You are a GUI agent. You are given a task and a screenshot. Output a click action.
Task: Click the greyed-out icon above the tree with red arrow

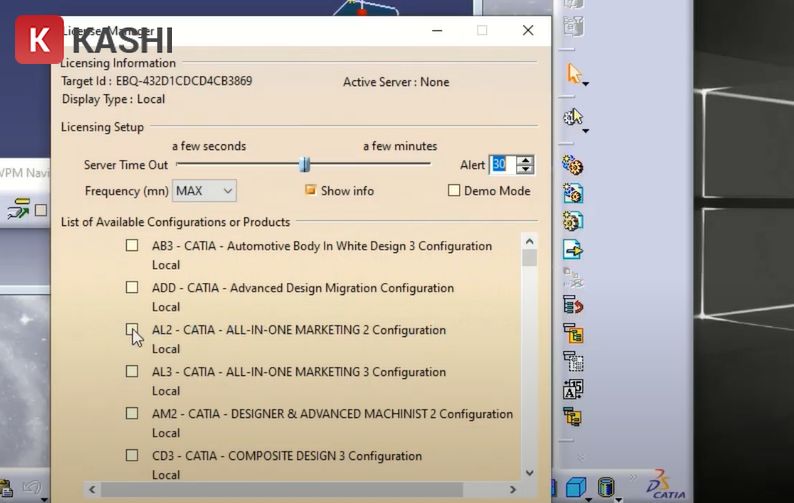pyautogui.click(x=573, y=277)
